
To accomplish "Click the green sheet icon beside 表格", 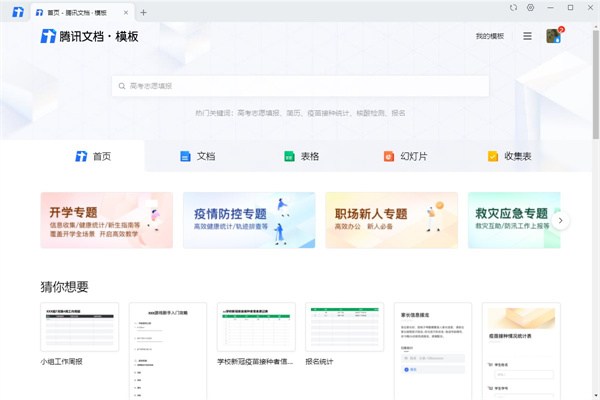I will (x=289, y=156).
